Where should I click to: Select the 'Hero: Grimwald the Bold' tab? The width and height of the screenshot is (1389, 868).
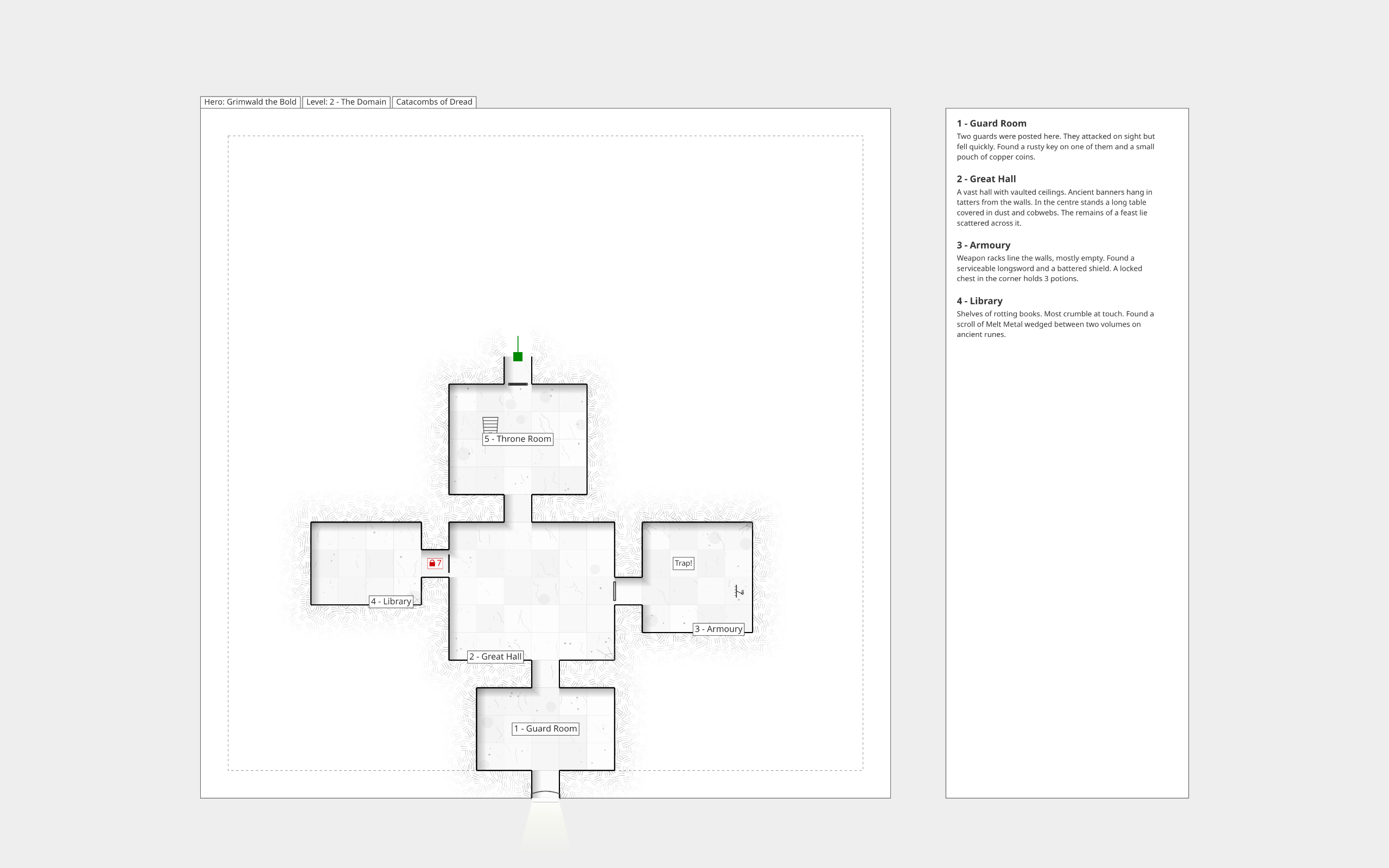250,102
